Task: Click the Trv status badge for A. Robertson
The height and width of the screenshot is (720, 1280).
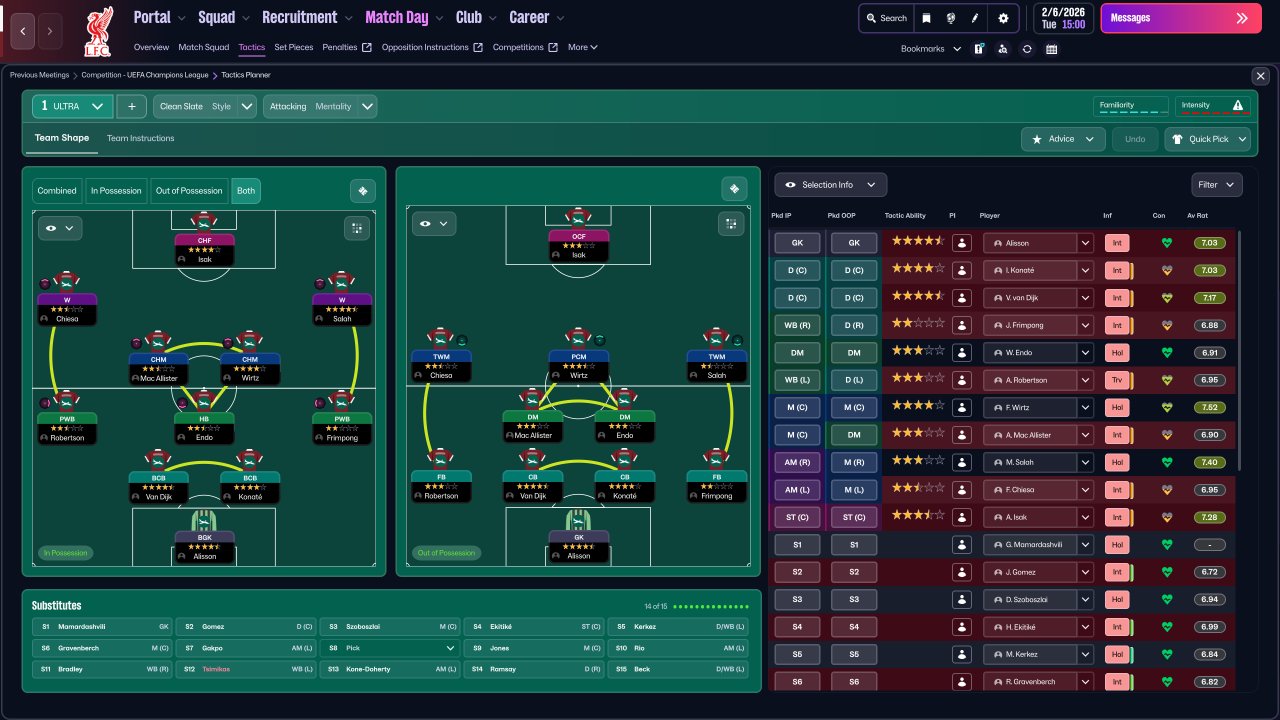Action: click(1116, 380)
